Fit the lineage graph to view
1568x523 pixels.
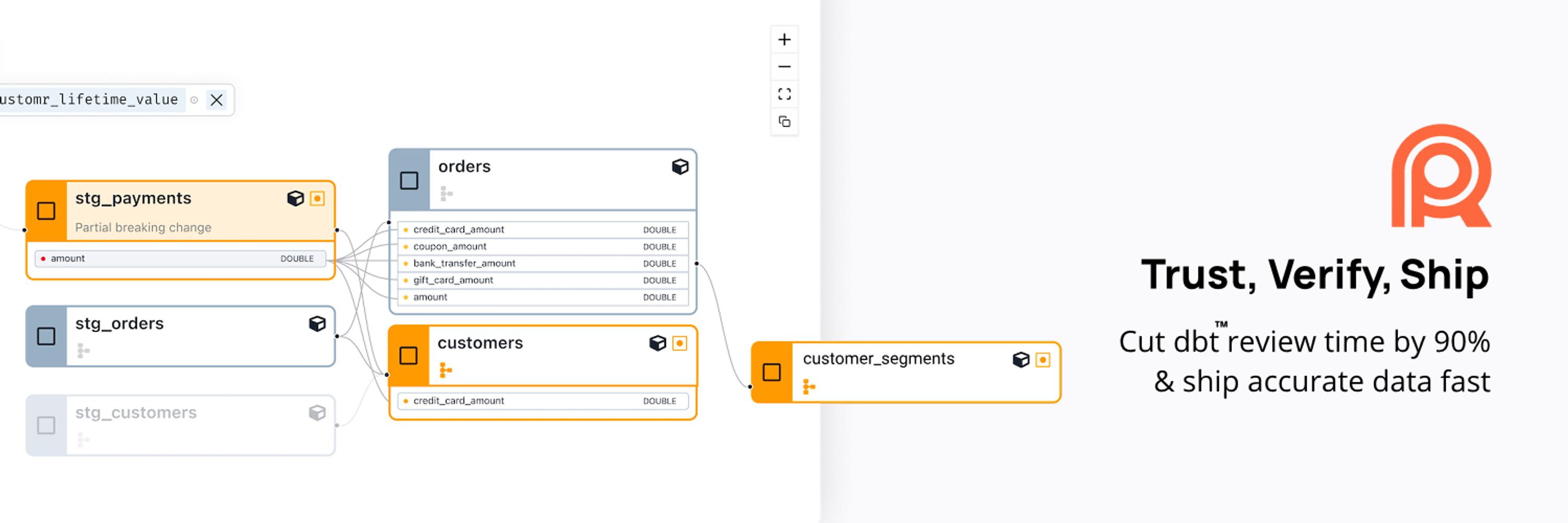[x=784, y=94]
